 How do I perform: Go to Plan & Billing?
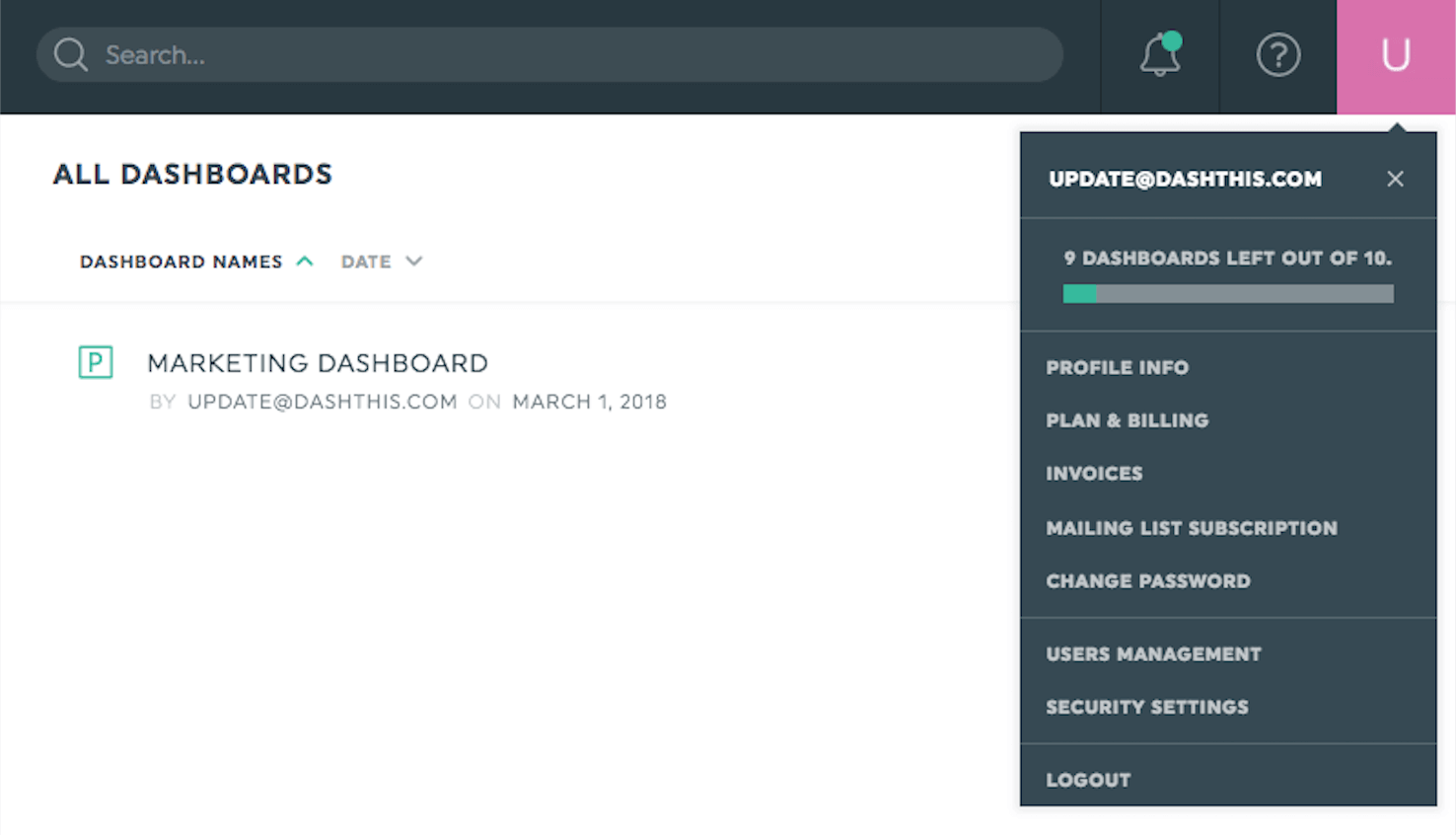point(1127,420)
